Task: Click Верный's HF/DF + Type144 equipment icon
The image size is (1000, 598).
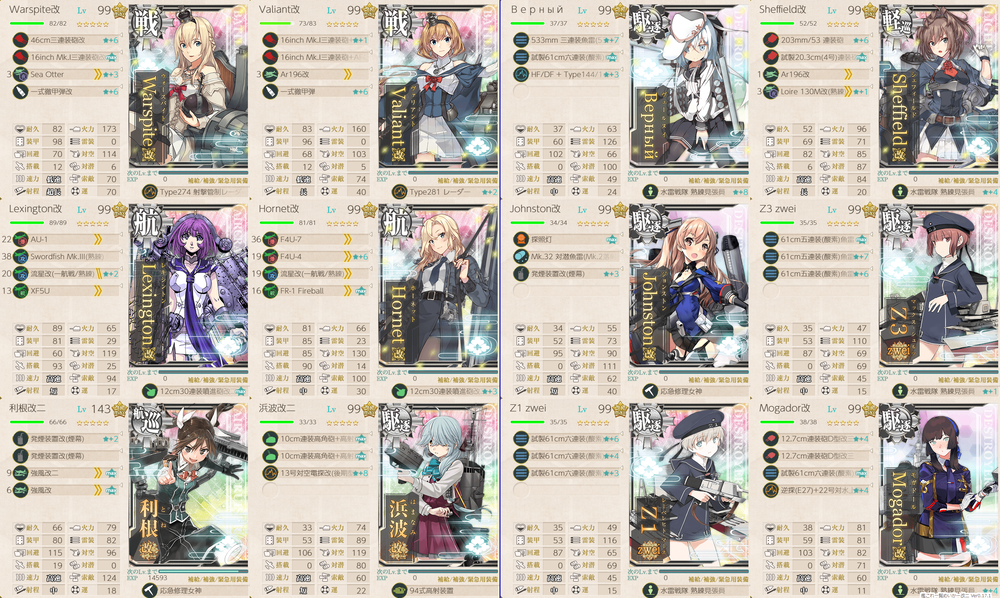Action: 521,75
